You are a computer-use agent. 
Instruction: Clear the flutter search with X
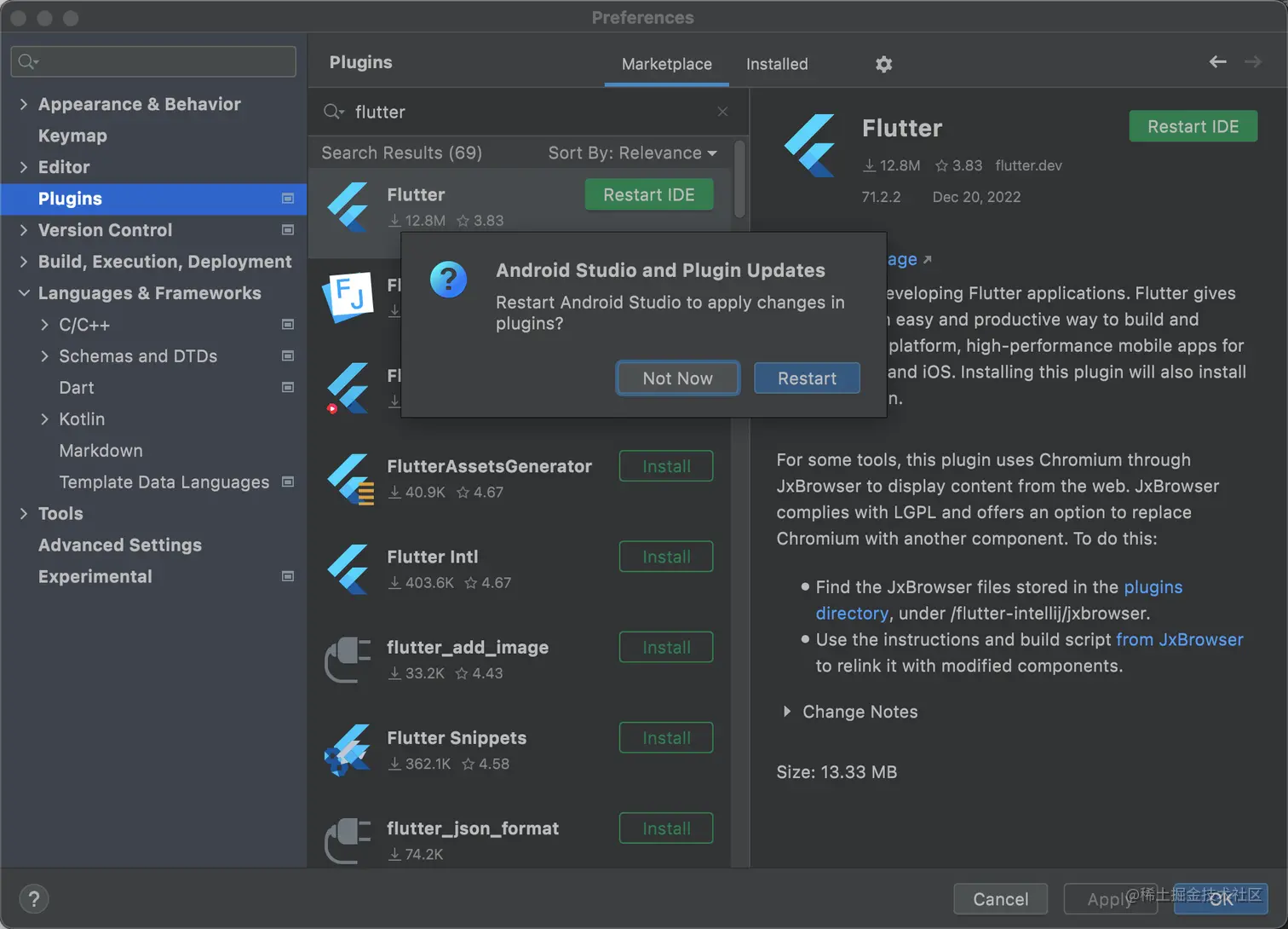(722, 112)
